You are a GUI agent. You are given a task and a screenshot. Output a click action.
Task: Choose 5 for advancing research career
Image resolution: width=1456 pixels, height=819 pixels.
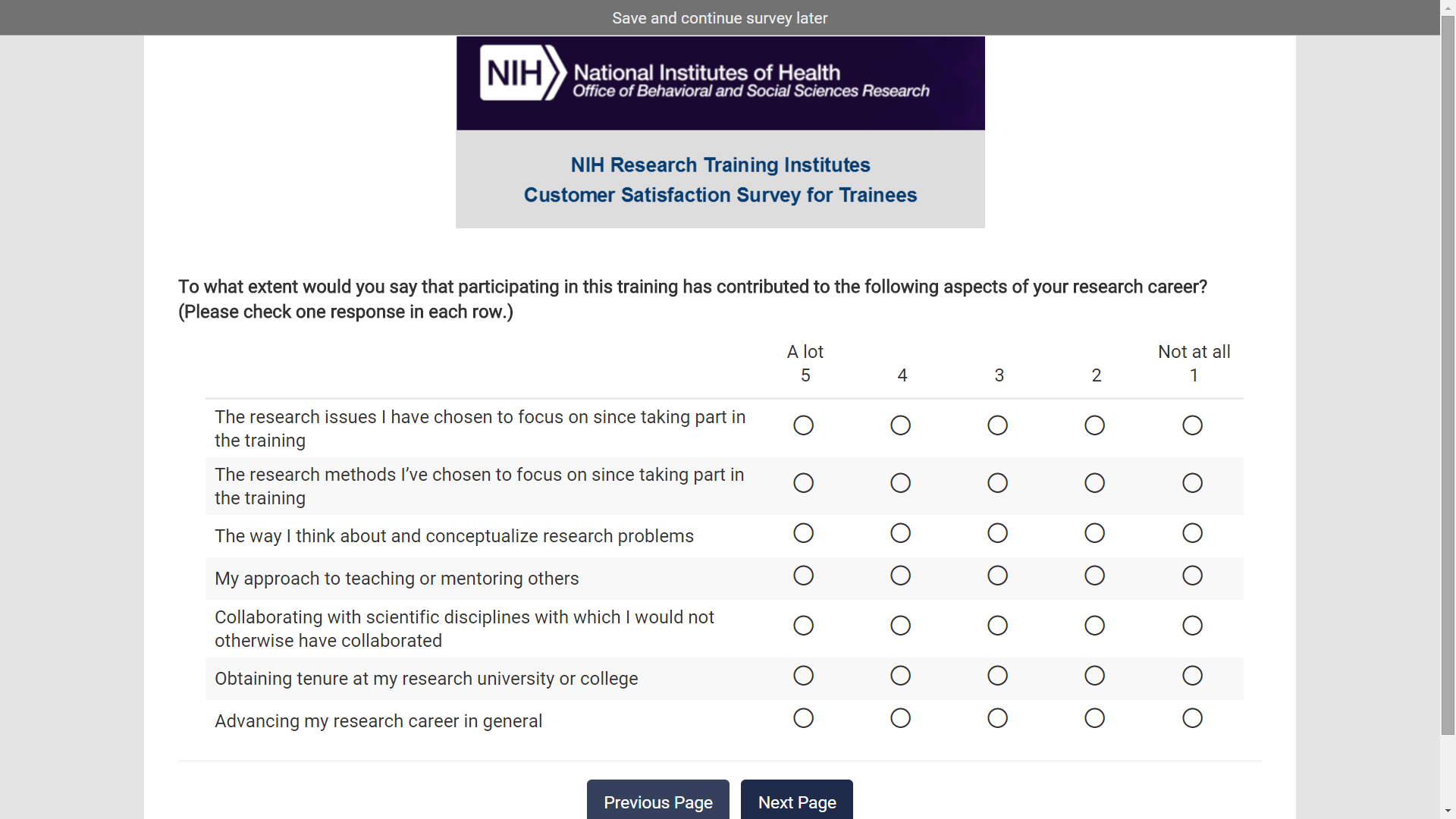803,718
